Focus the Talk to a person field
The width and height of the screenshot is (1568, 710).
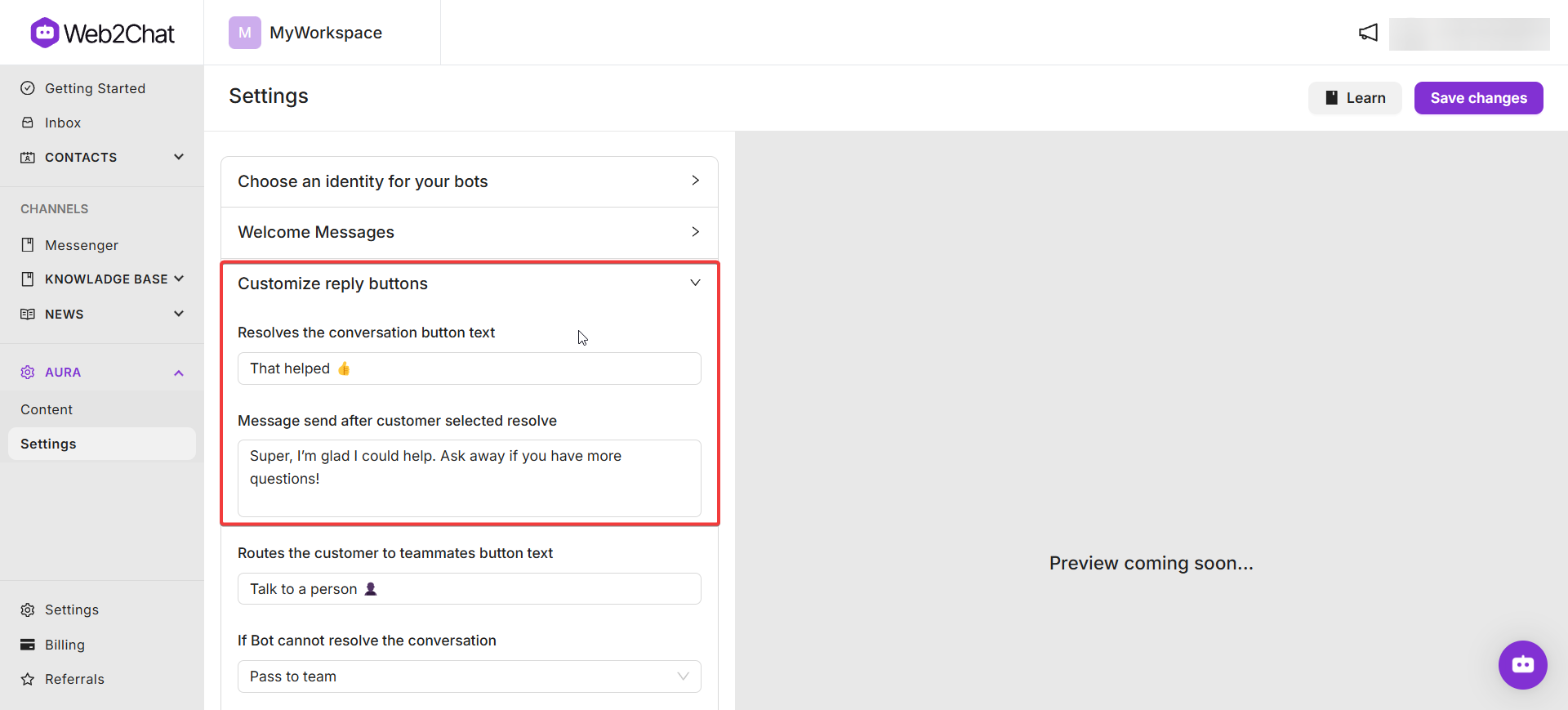[x=470, y=589]
